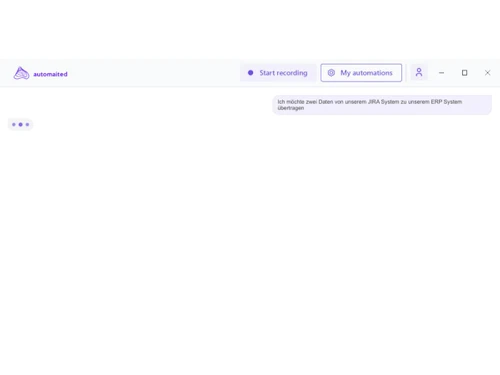Image resolution: width=500 pixels, height=375 pixels.
Task: Click the Start recording button
Action: click(278, 73)
